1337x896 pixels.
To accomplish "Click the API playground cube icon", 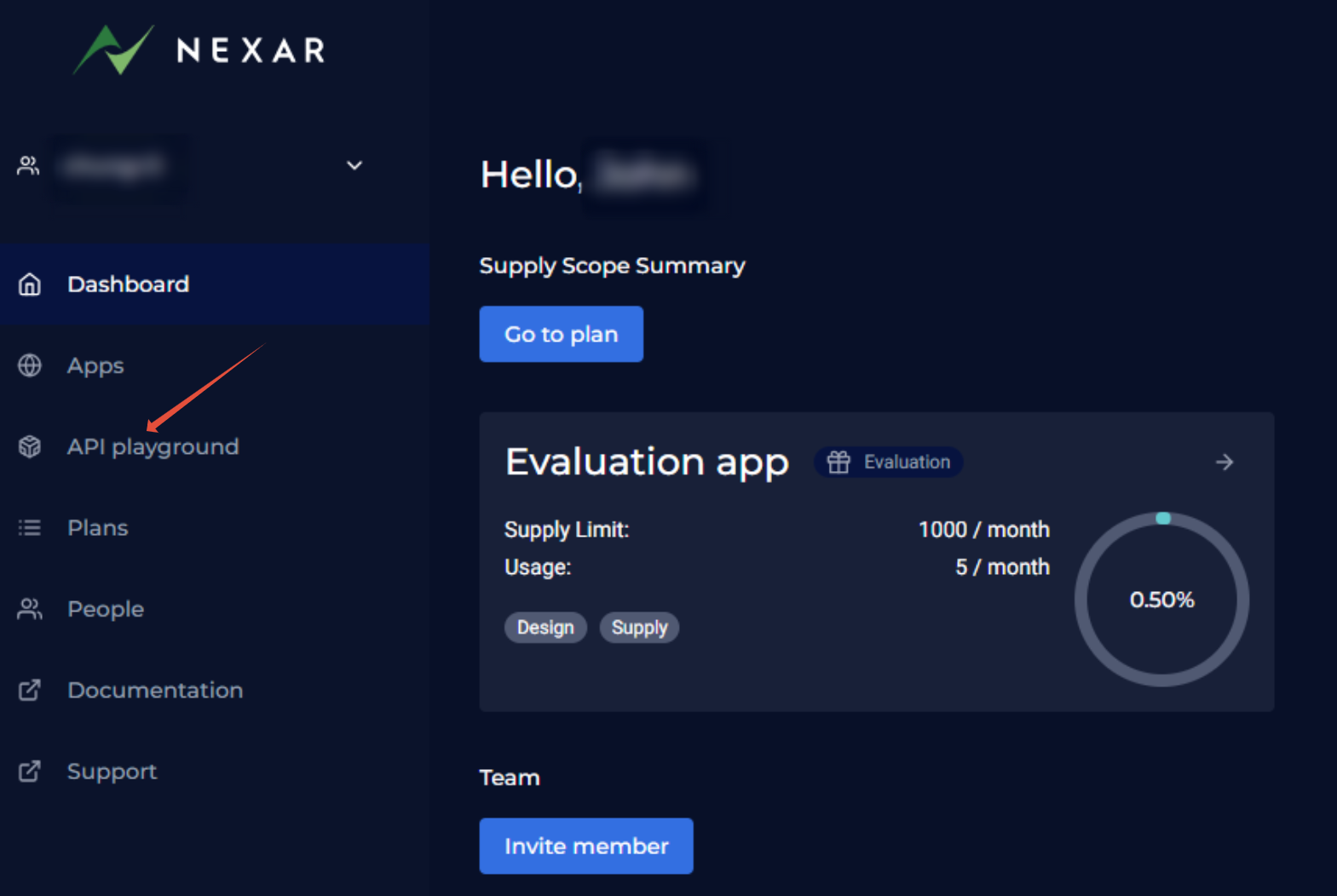I will pos(30,446).
